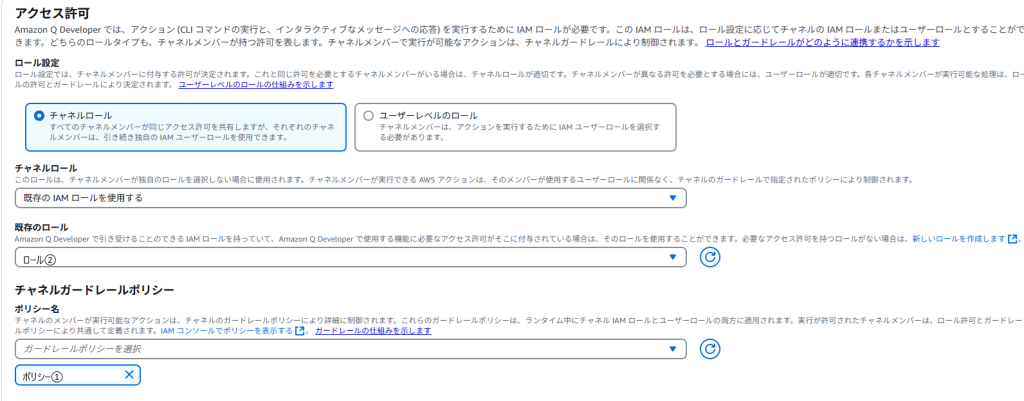The height and width of the screenshot is (401, 1024).
Task: Open ユーザーレベルのロールの仕組みを示します link
Action: coord(256,85)
